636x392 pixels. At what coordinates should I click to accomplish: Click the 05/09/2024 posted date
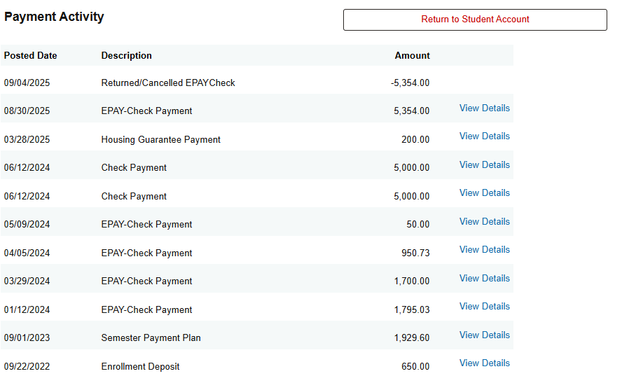[x=27, y=224]
